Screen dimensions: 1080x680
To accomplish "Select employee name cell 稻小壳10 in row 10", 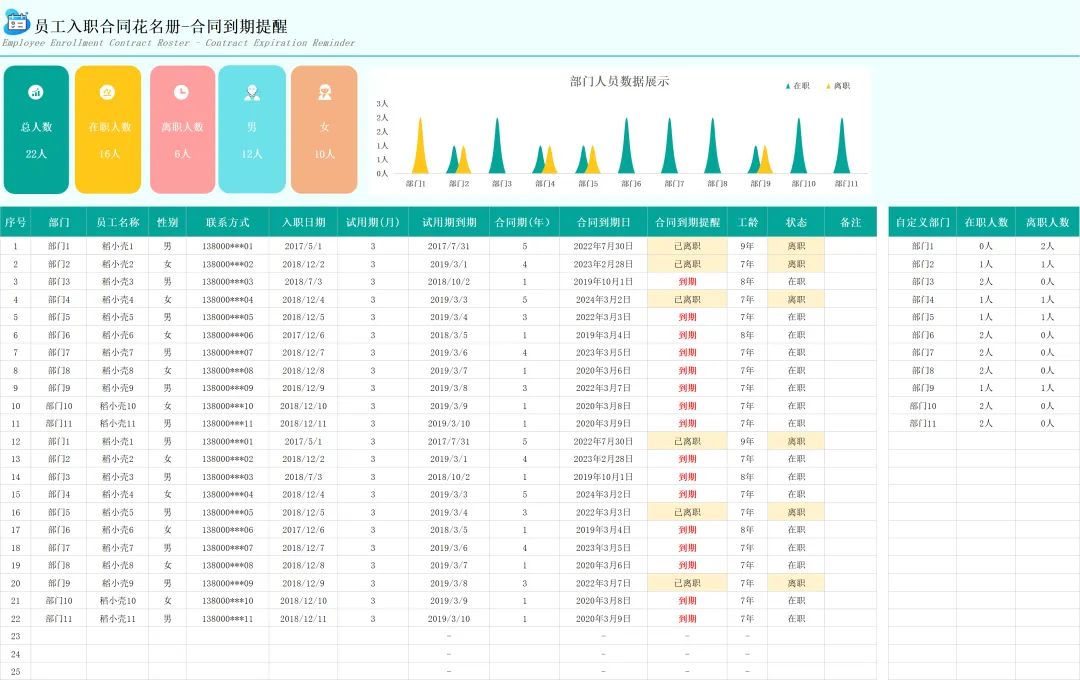I will [118, 406].
